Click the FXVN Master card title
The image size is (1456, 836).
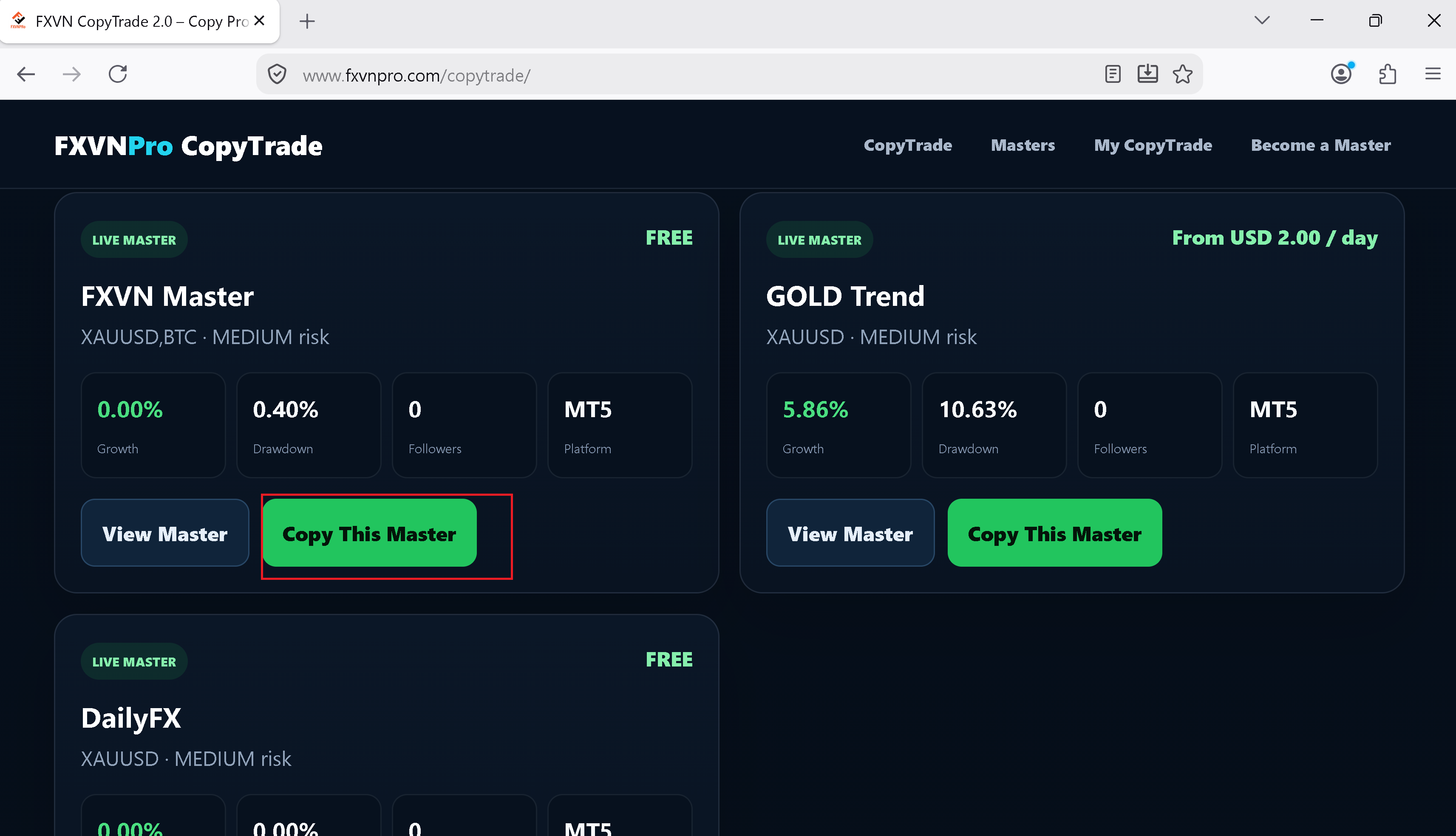click(167, 297)
